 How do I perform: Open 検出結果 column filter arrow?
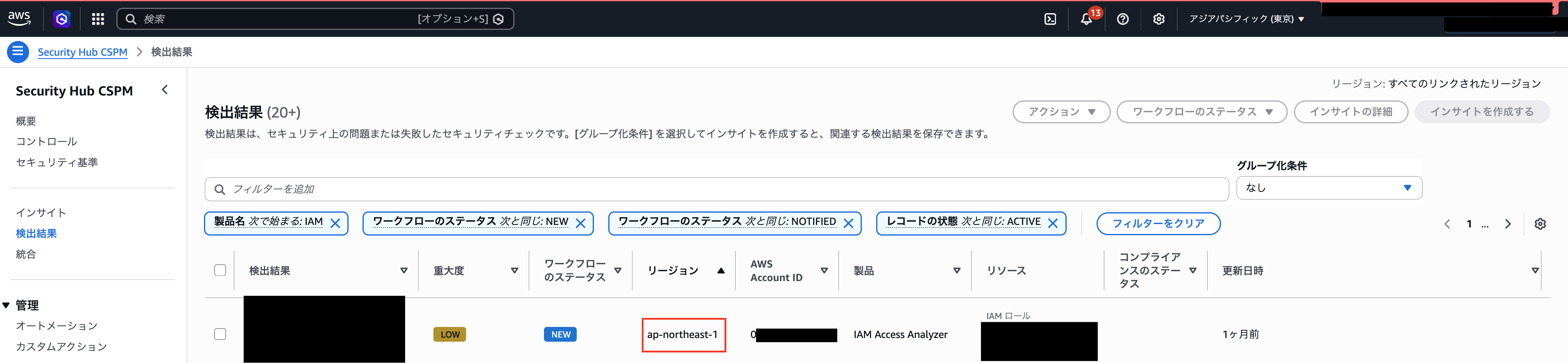pos(403,271)
